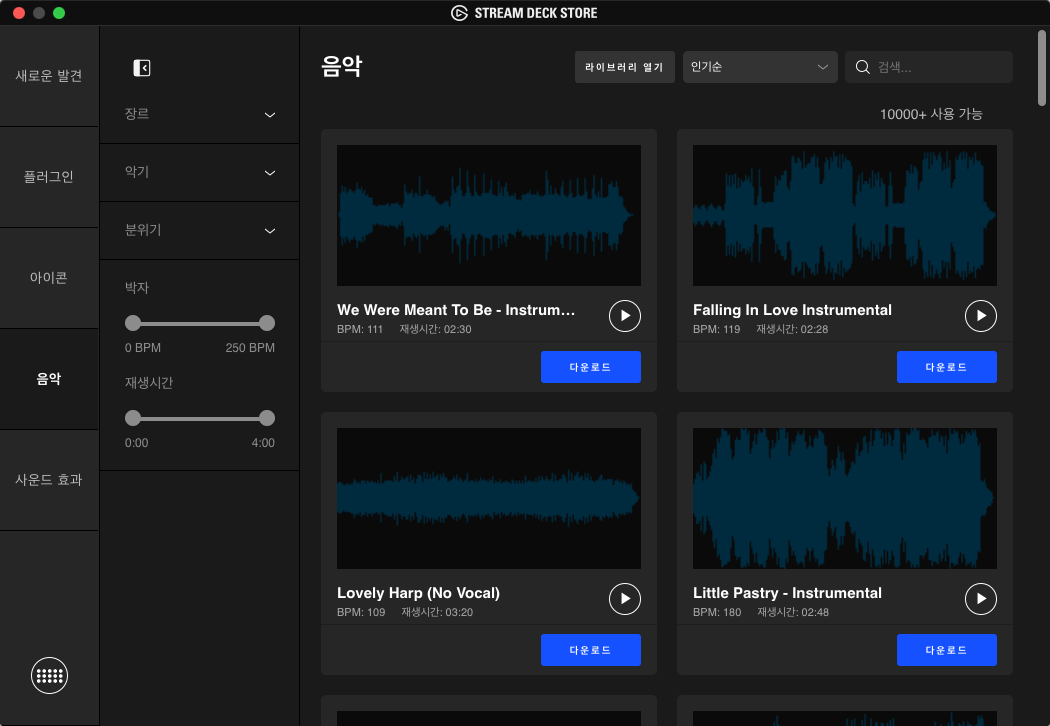Play We Were Meant To Be preview
Screen dimensions: 1050x726
(x=625, y=315)
